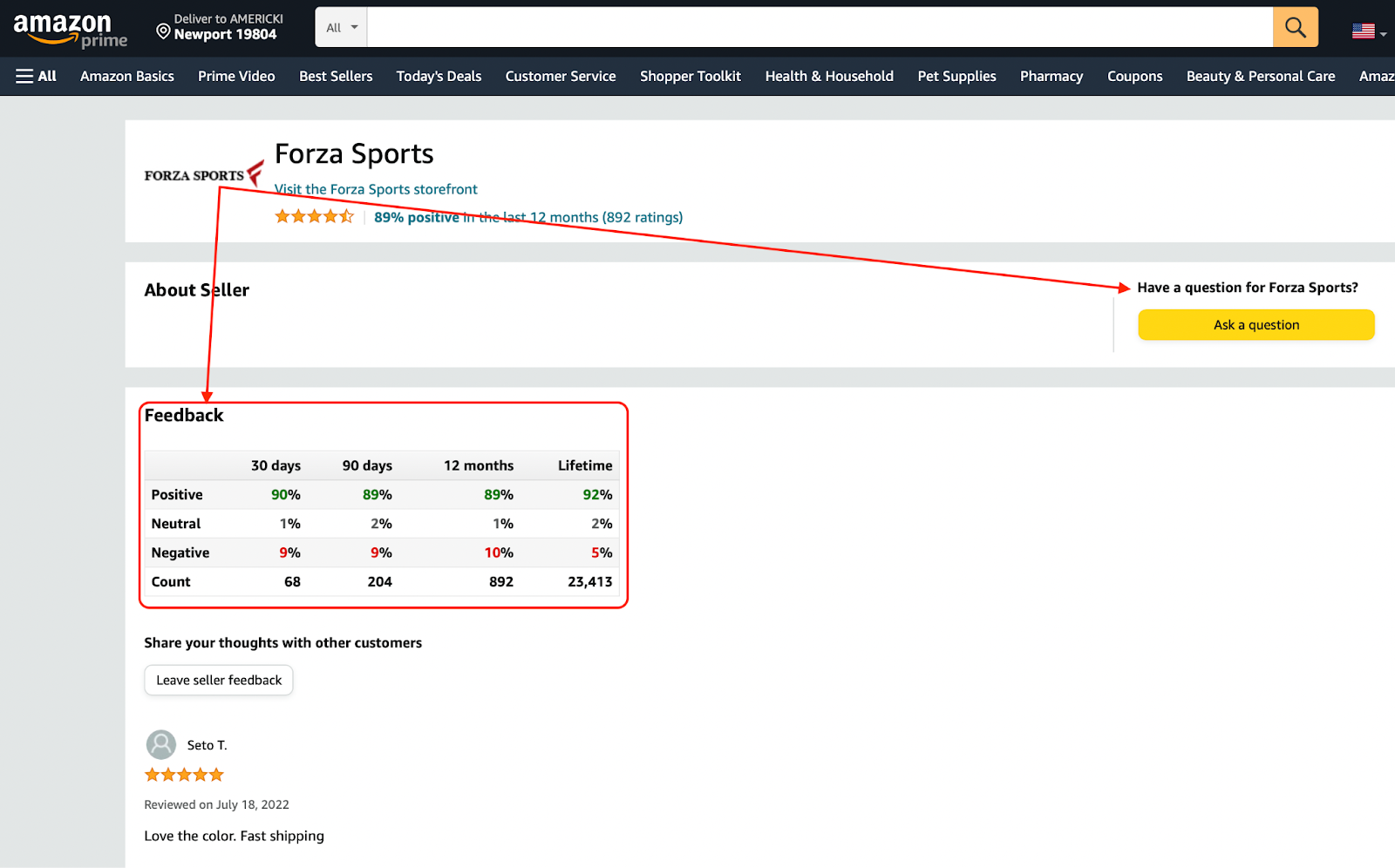The height and width of the screenshot is (868, 1395).
Task: Click the 30 days positive 90% value
Action: coord(285,494)
